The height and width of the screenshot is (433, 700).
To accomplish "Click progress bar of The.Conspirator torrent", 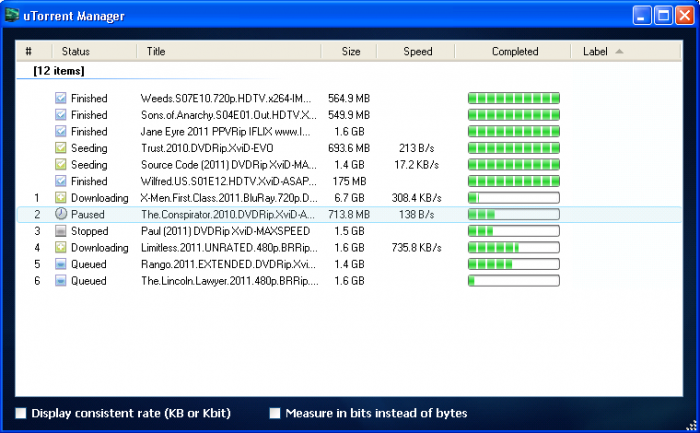I will click(x=514, y=214).
